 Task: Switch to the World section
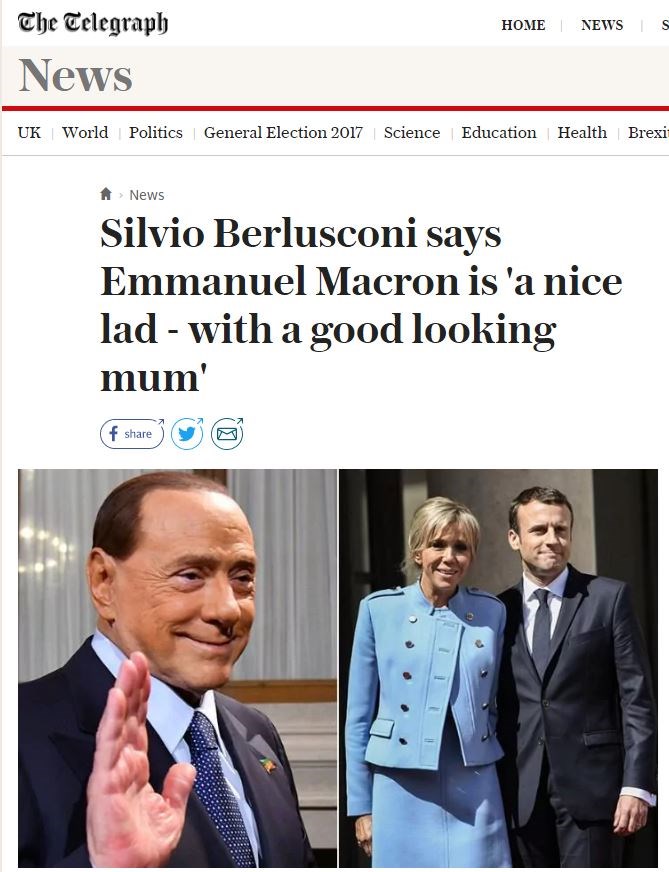[x=85, y=132]
